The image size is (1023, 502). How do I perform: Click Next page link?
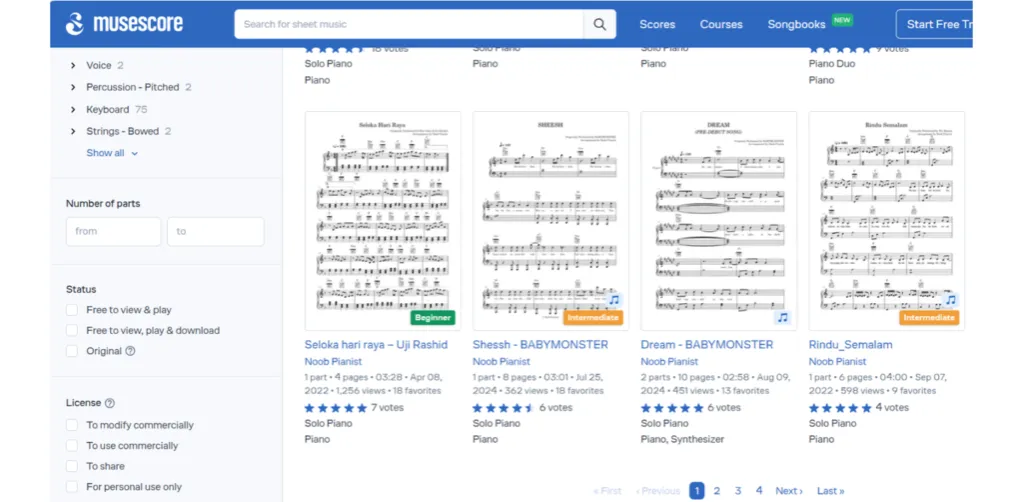[x=789, y=491]
